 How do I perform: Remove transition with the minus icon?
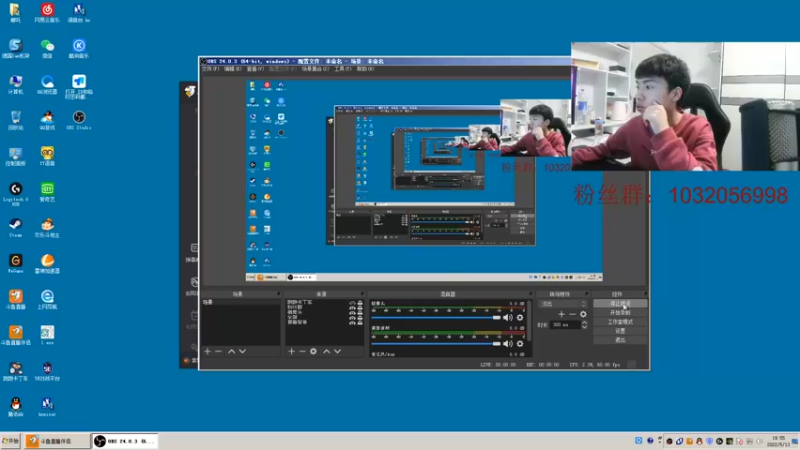pos(572,314)
